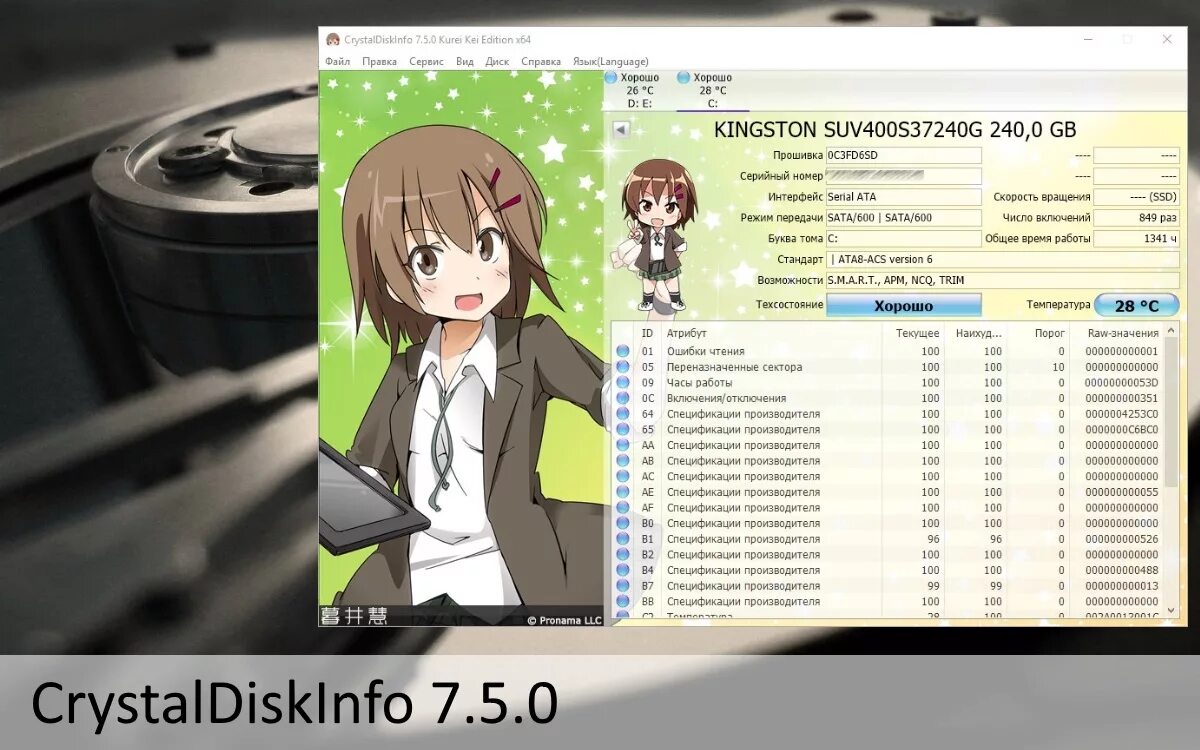The width and height of the screenshot is (1200, 750).
Task: Click the features field S.M.A.R.T., APM, NCQ, TRIM
Action: [x=1003, y=281]
